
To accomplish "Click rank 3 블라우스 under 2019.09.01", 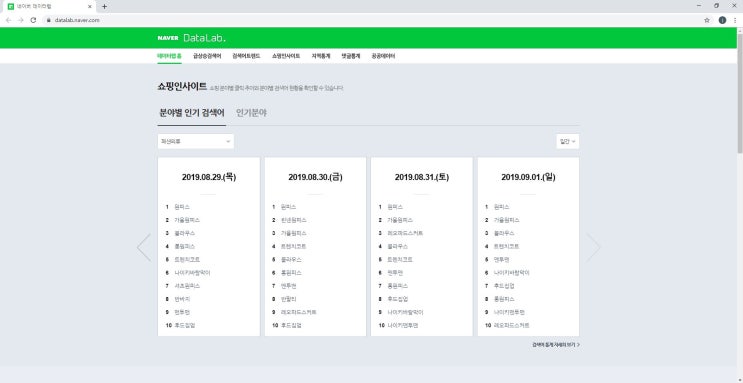I will tap(505, 233).
